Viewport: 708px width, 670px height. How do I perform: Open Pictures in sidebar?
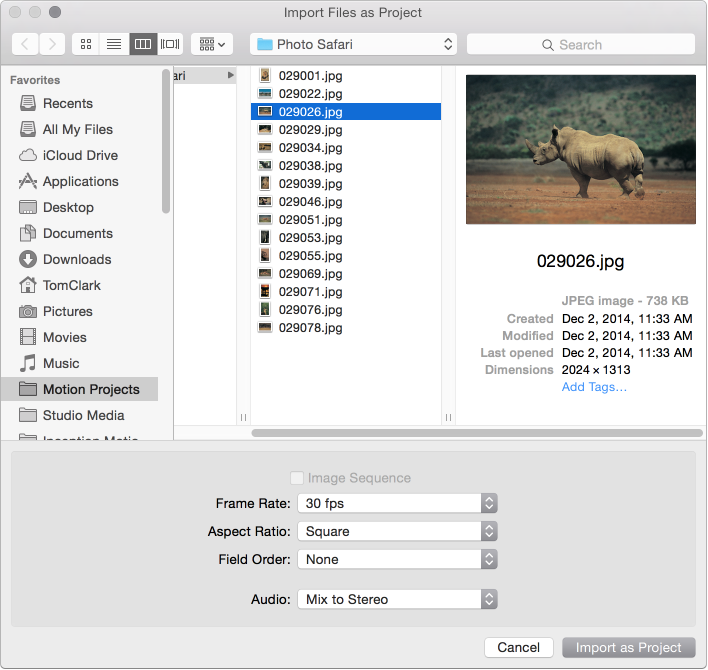click(x=79, y=311)
